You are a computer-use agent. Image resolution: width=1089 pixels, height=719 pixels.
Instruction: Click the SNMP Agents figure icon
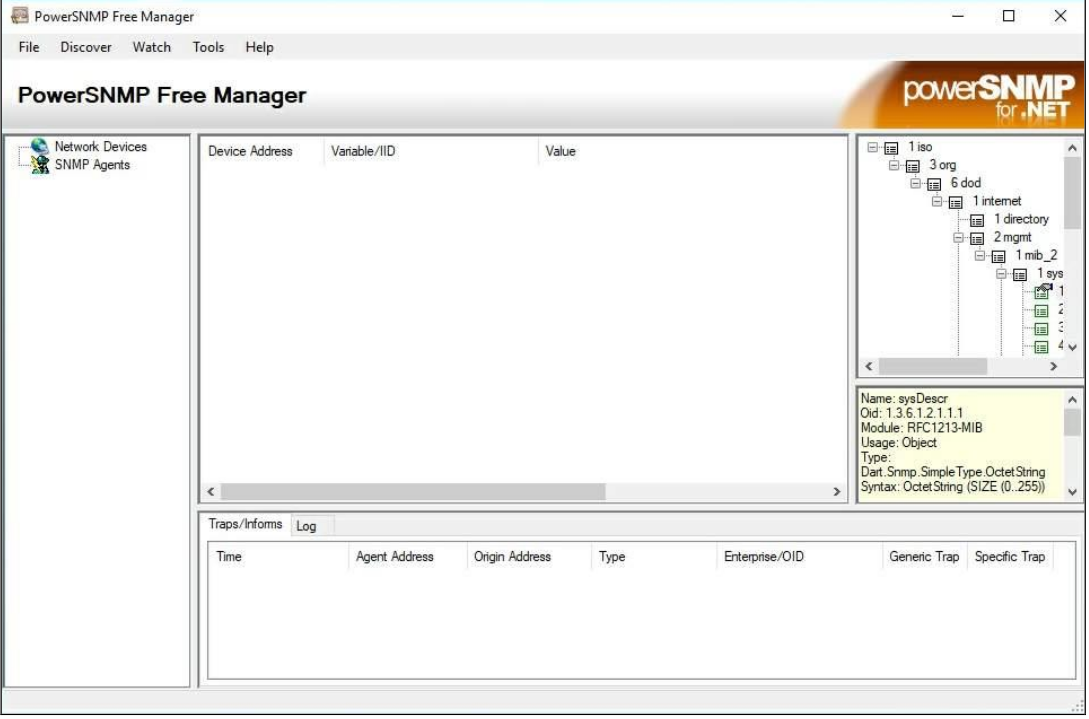click(x=40, y=165)
